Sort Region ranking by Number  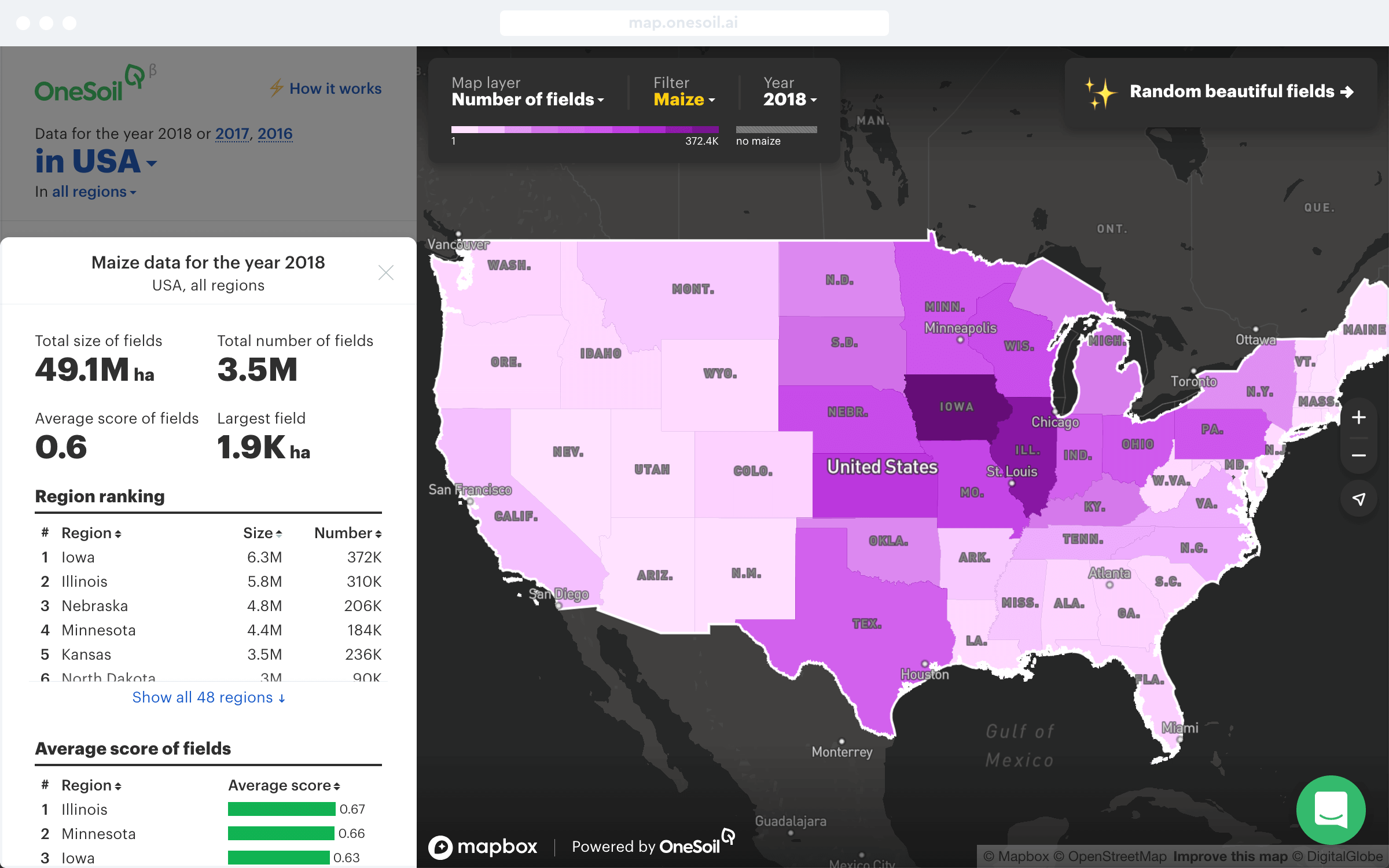(348, 533)
